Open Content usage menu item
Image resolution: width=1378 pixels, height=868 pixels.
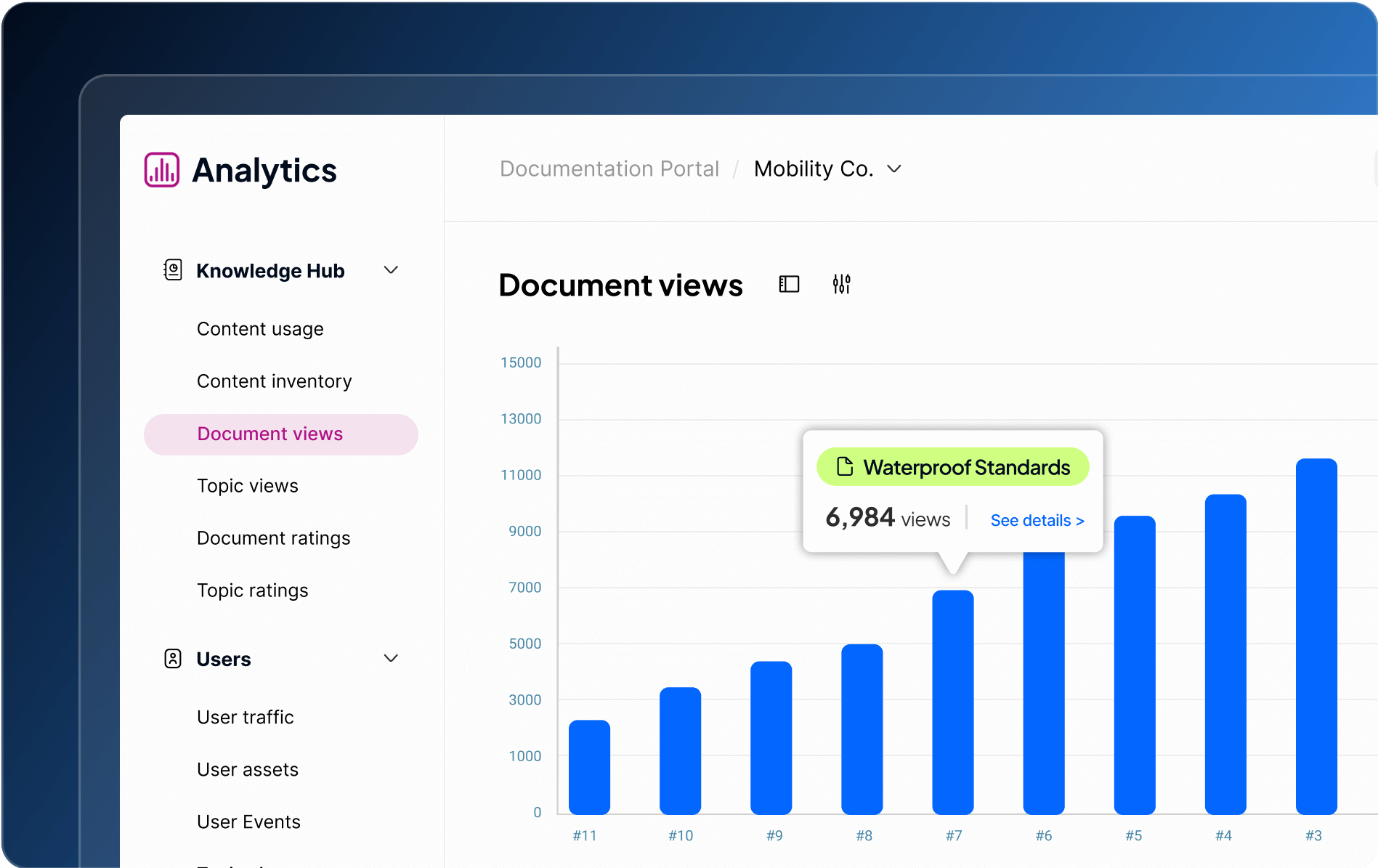coord(260,329)
